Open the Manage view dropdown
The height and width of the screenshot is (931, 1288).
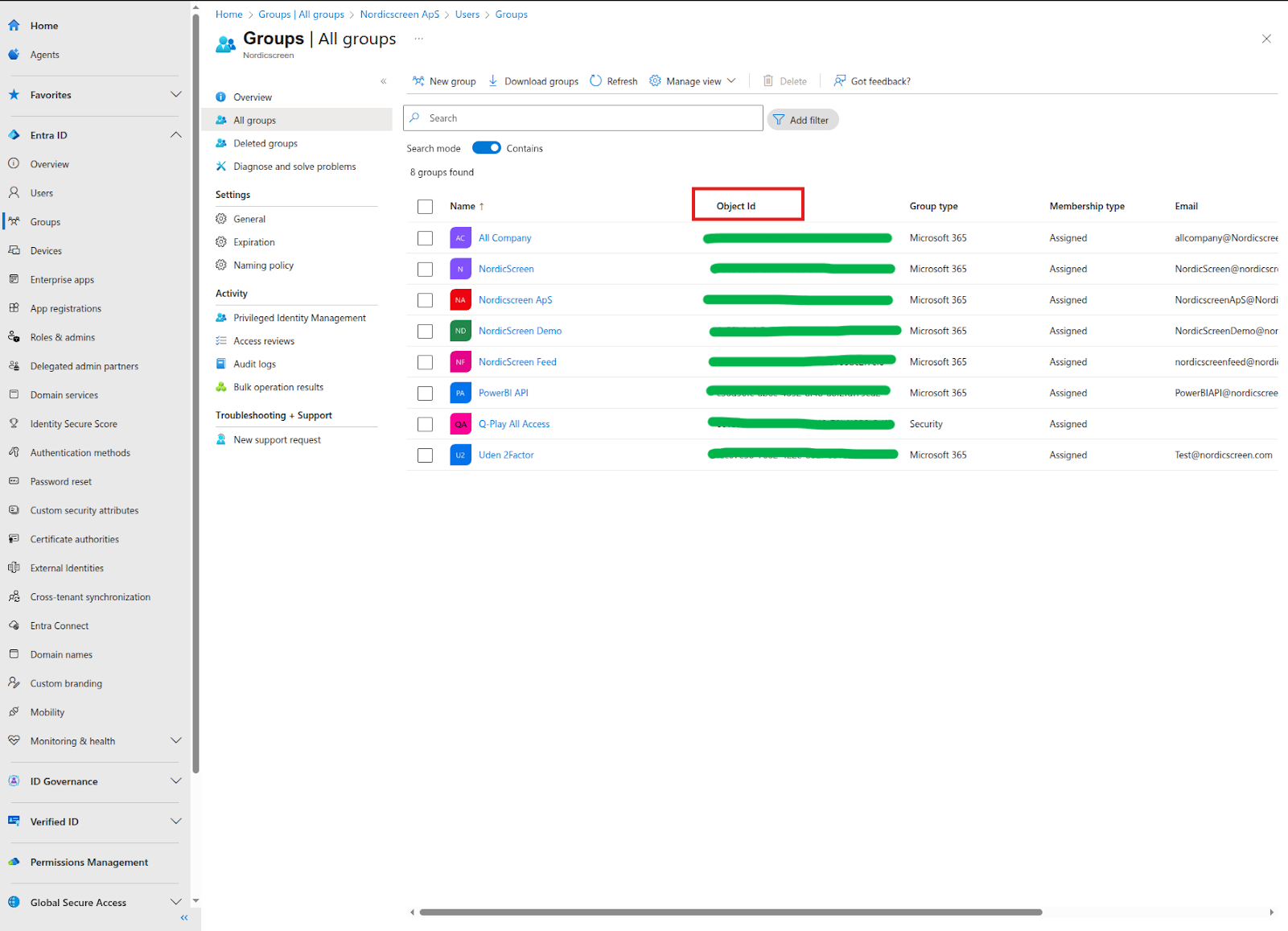[x=693, y=81]
